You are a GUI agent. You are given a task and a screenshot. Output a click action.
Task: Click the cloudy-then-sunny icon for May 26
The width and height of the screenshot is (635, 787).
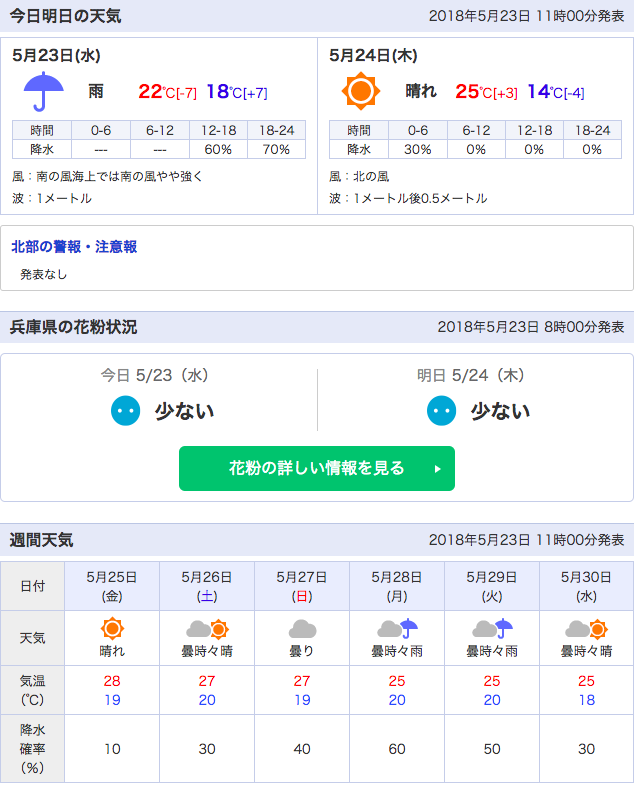coord(207,629)
